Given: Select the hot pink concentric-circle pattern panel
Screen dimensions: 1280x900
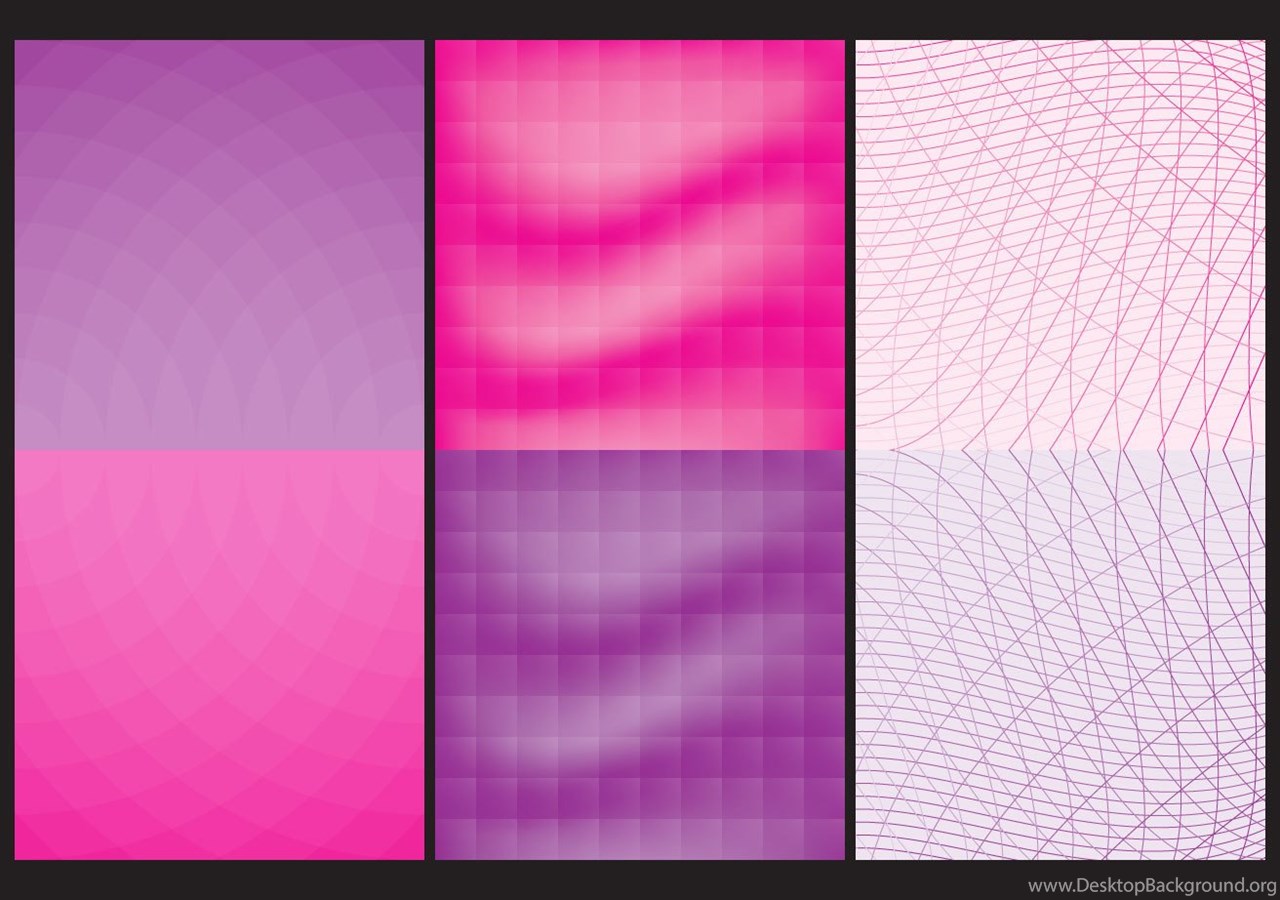Looking at the screenshot, I should tap(219, 654).
